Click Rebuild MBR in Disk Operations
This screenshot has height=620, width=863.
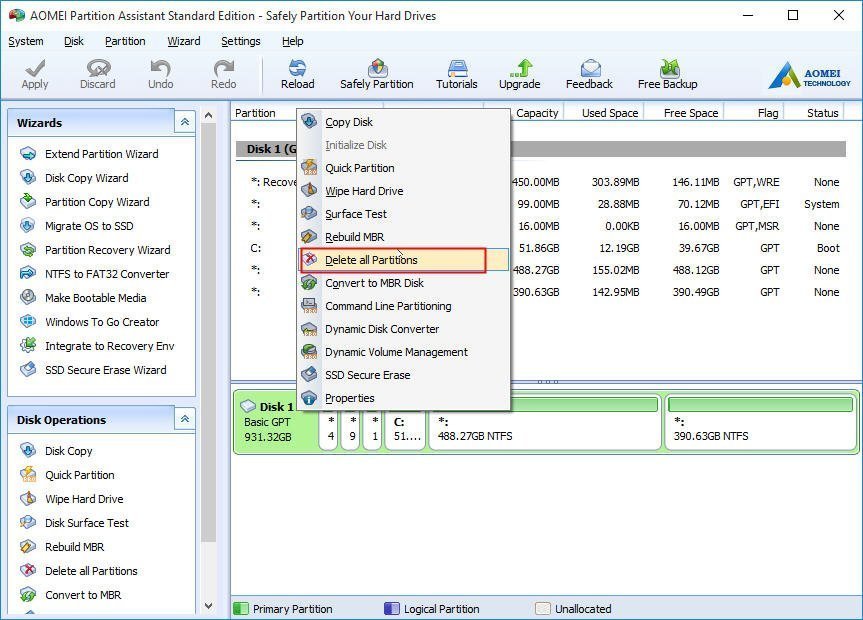tap(62, 547)
